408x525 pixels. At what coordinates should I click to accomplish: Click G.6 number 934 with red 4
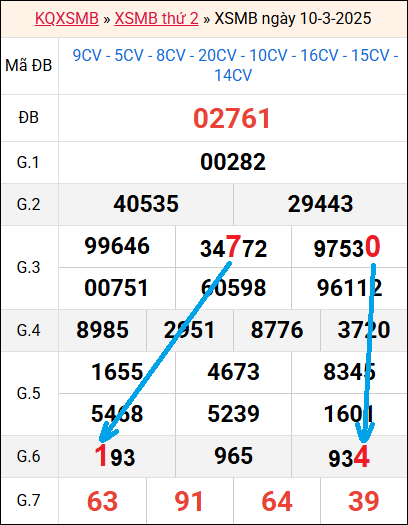point(349,457)
